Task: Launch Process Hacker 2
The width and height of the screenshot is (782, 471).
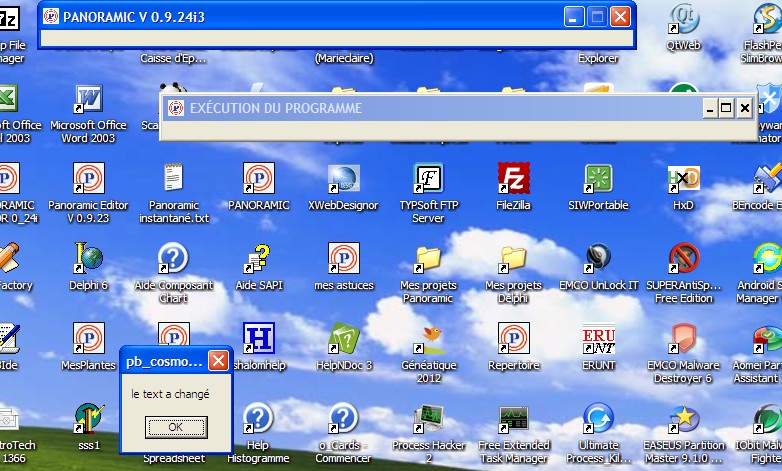Action: click(428, 418)
